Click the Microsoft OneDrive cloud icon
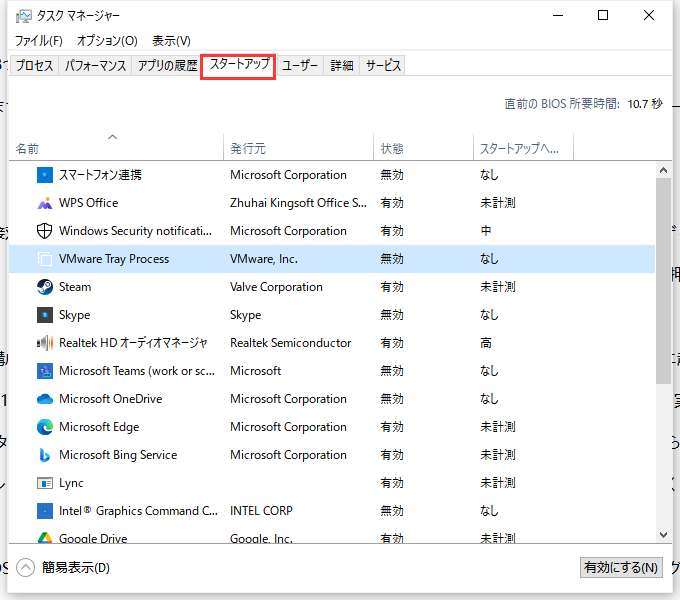Screen dimensions: 680x600 [x=45, y=399]
